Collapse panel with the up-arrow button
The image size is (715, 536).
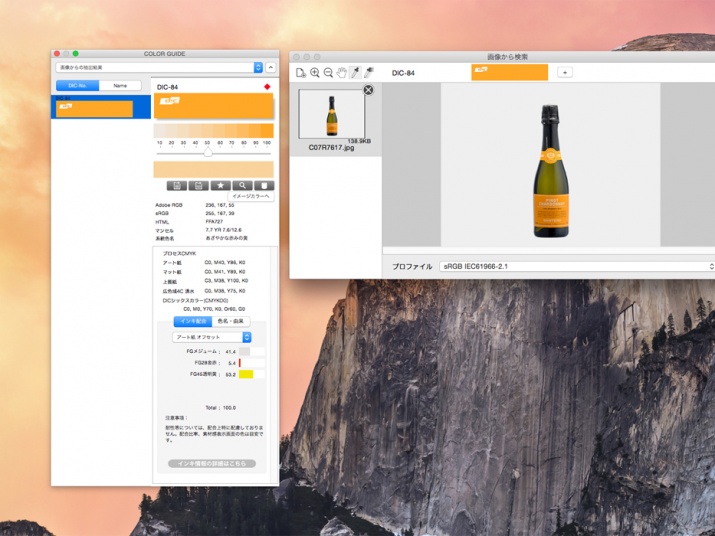coord(270,67)
